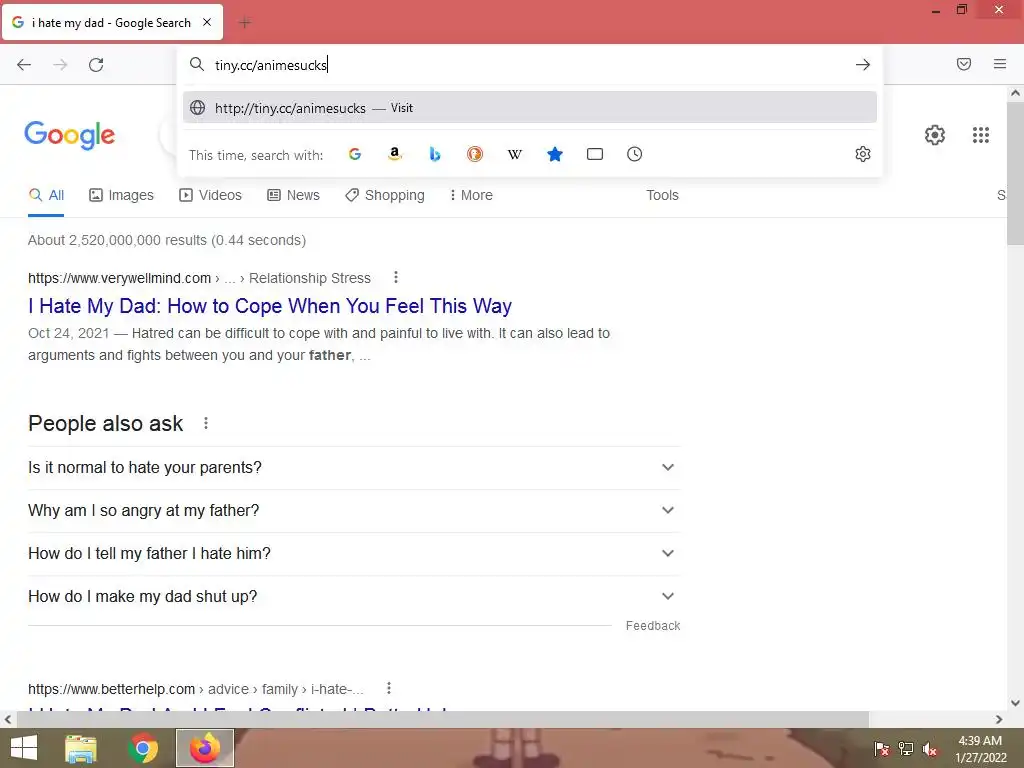Open the taskbar clock showing 4:39 AM
The width and height of the screenshot is (1024, 768).
point(980,749)
